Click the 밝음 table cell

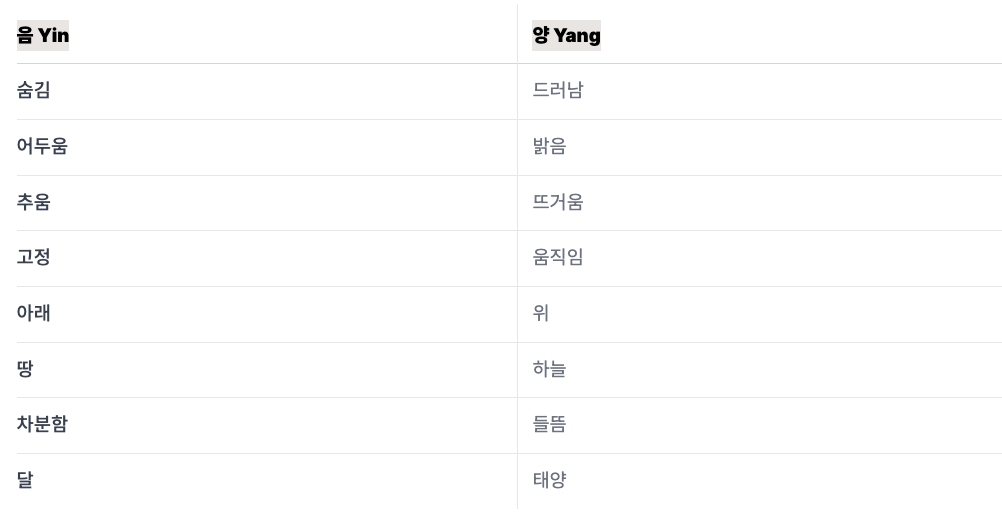click(760, 147)
